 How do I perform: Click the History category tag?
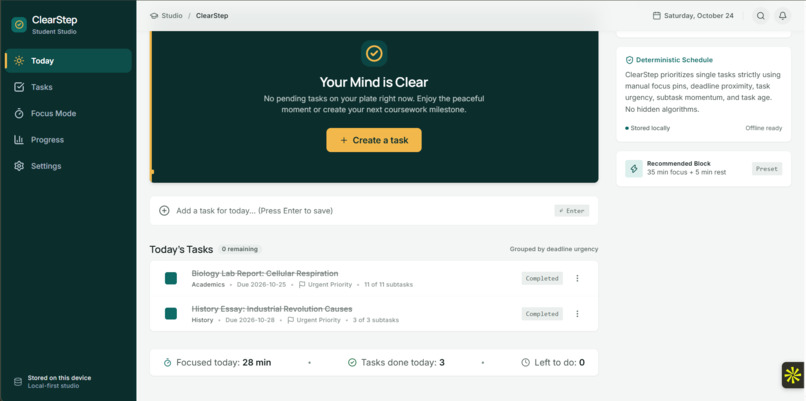[203, 320]
